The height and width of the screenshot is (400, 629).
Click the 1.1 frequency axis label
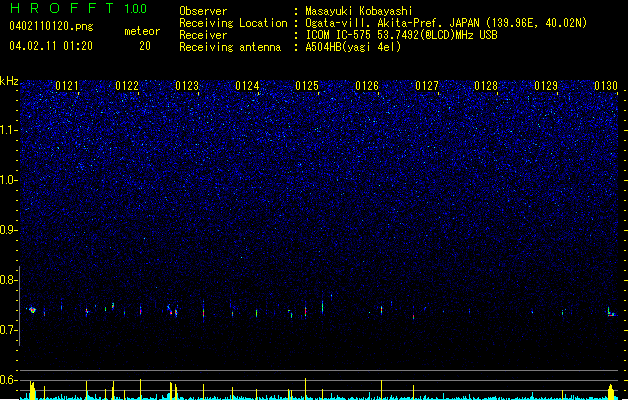9,130
